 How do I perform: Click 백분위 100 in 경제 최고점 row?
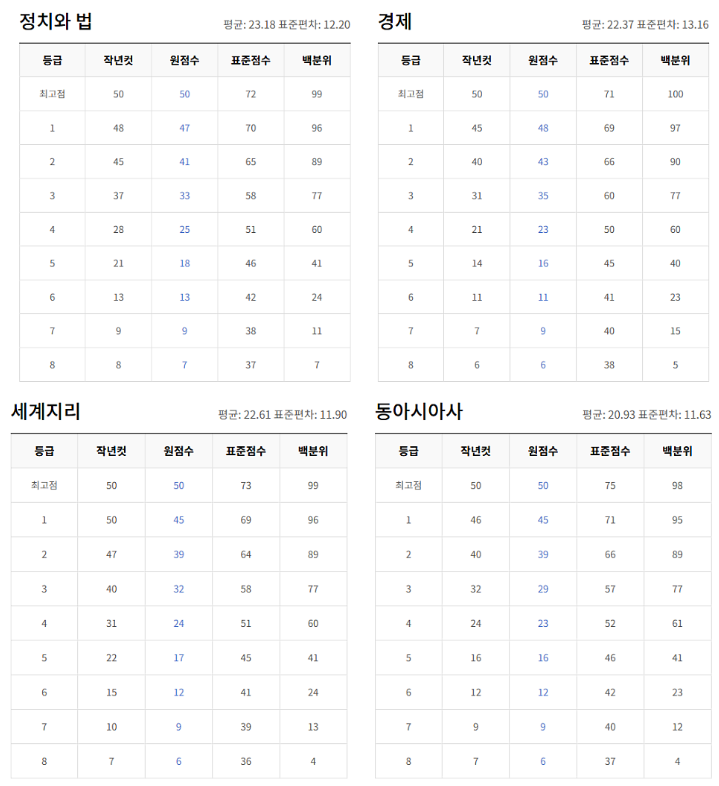click(675, 94)
